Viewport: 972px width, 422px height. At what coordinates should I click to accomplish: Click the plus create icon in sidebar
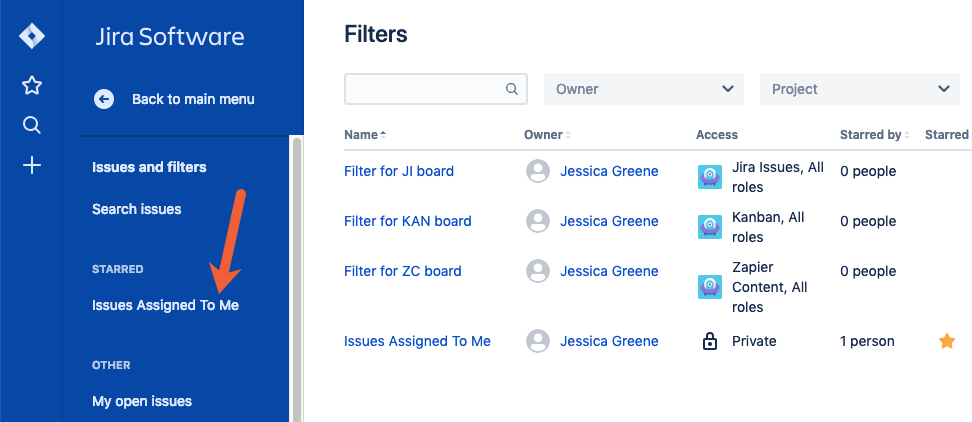(32, 165)
